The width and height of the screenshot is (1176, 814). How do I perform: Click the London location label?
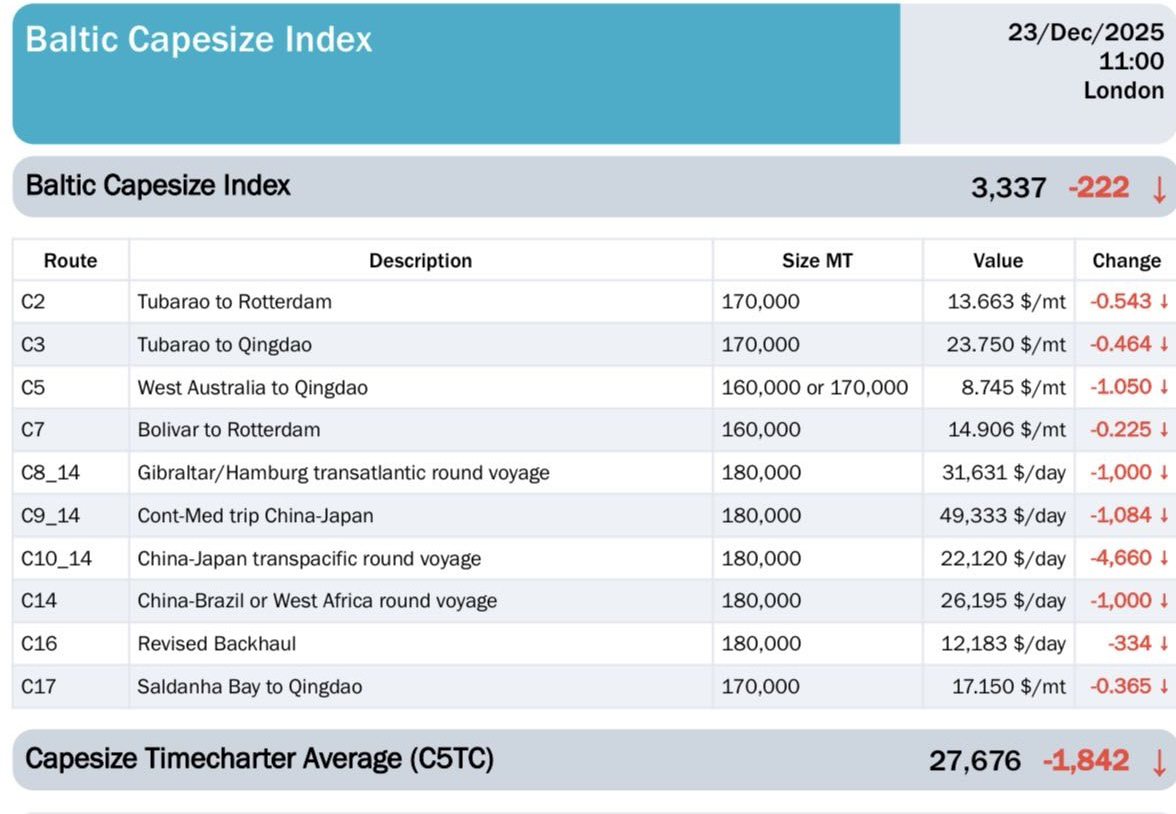point(1124,90)
